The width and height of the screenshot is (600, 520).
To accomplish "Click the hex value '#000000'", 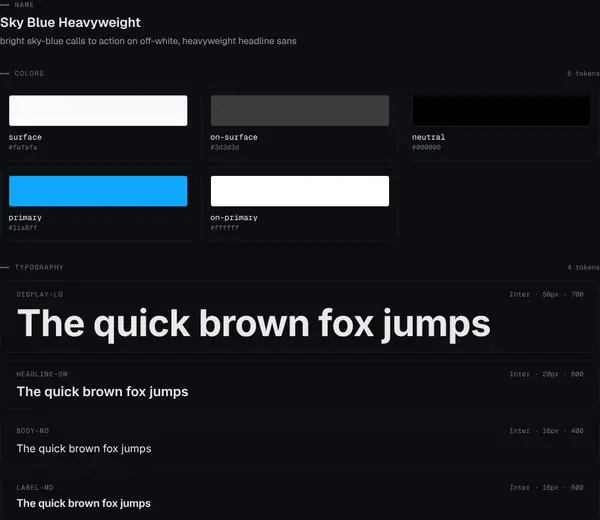I will click(x=426, y=147).
